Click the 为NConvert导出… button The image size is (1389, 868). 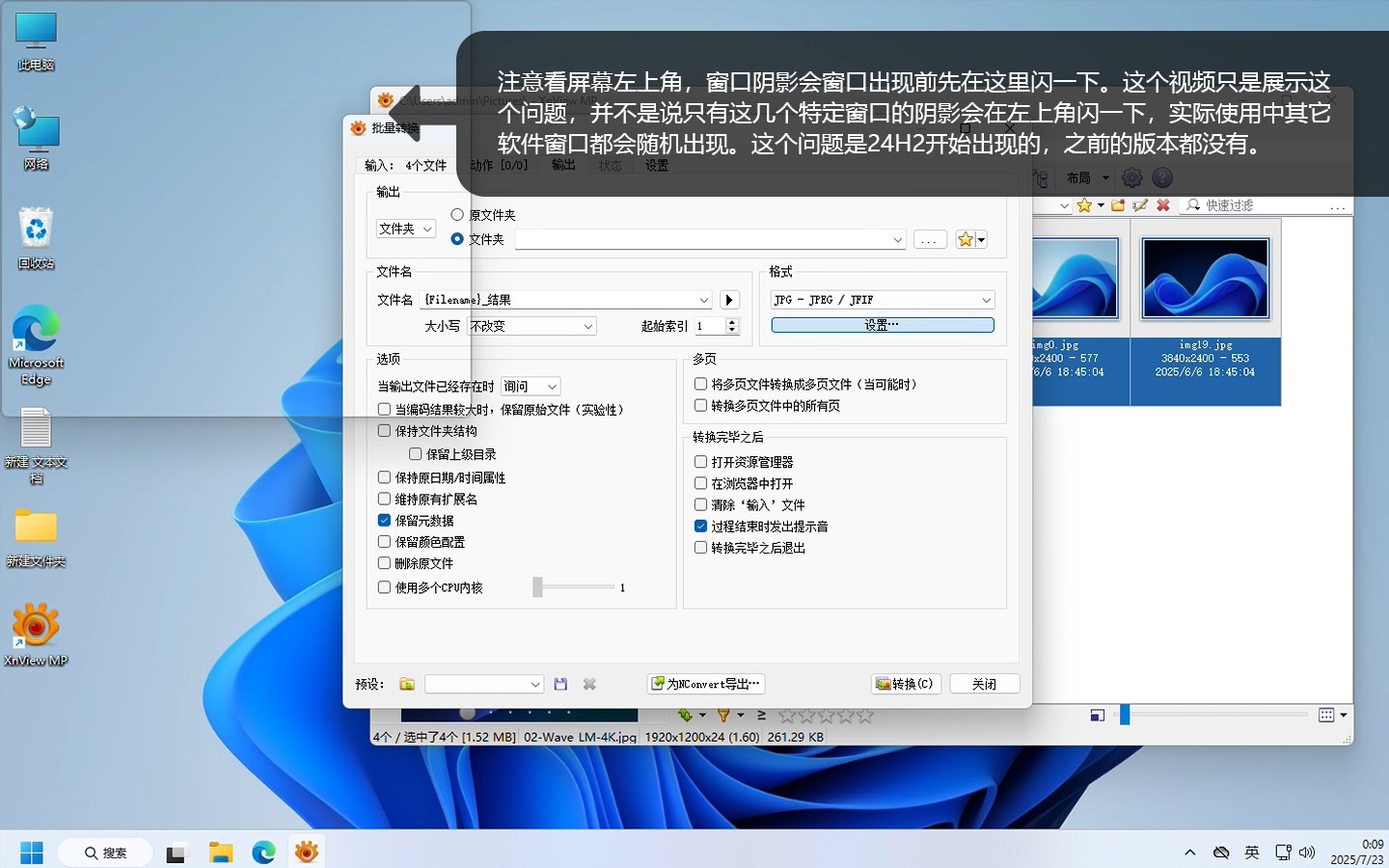click(x=706, y=684)
